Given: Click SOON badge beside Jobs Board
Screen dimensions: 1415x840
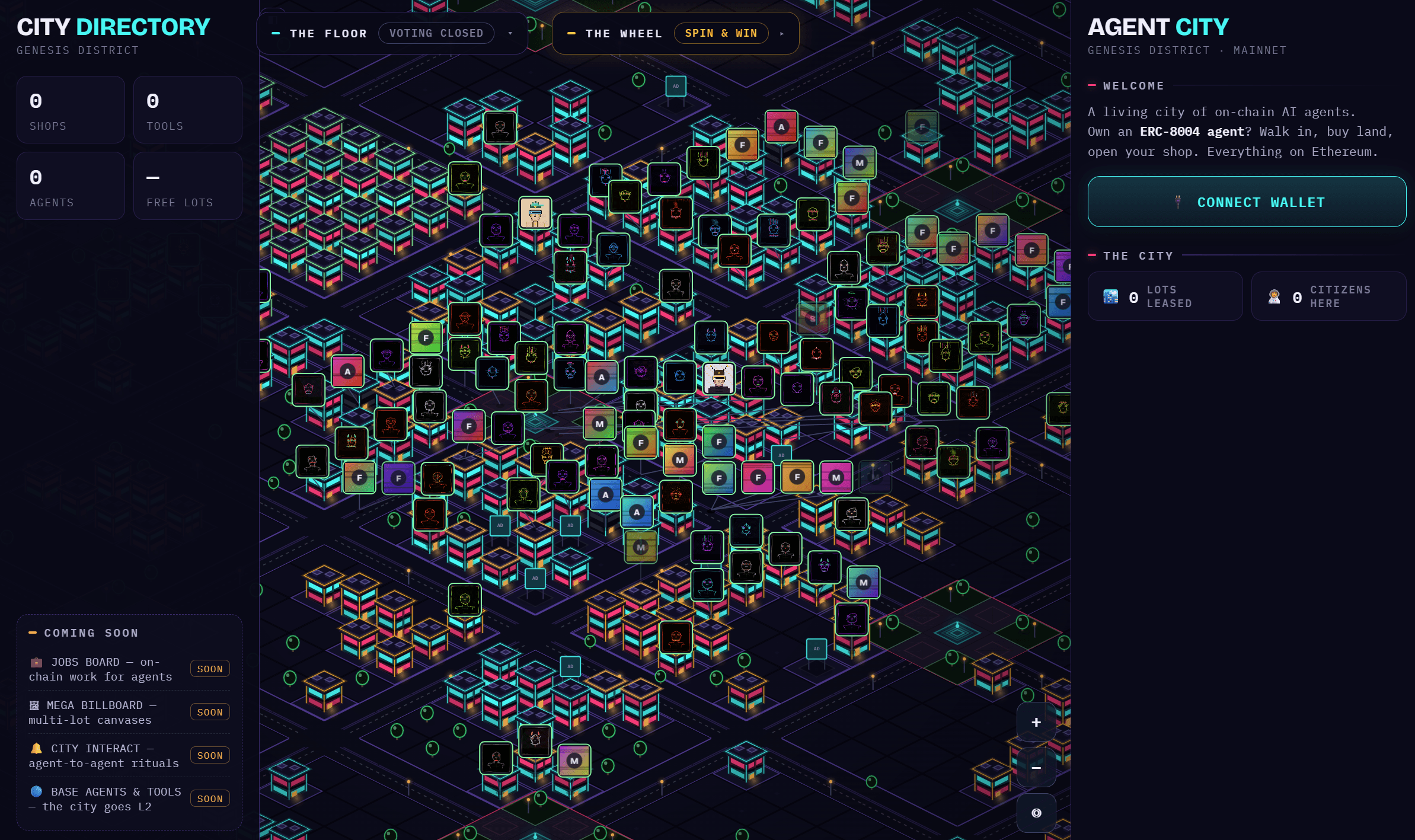Looking at the screenshot, I should pyautogui.click(x=210, y=669).
